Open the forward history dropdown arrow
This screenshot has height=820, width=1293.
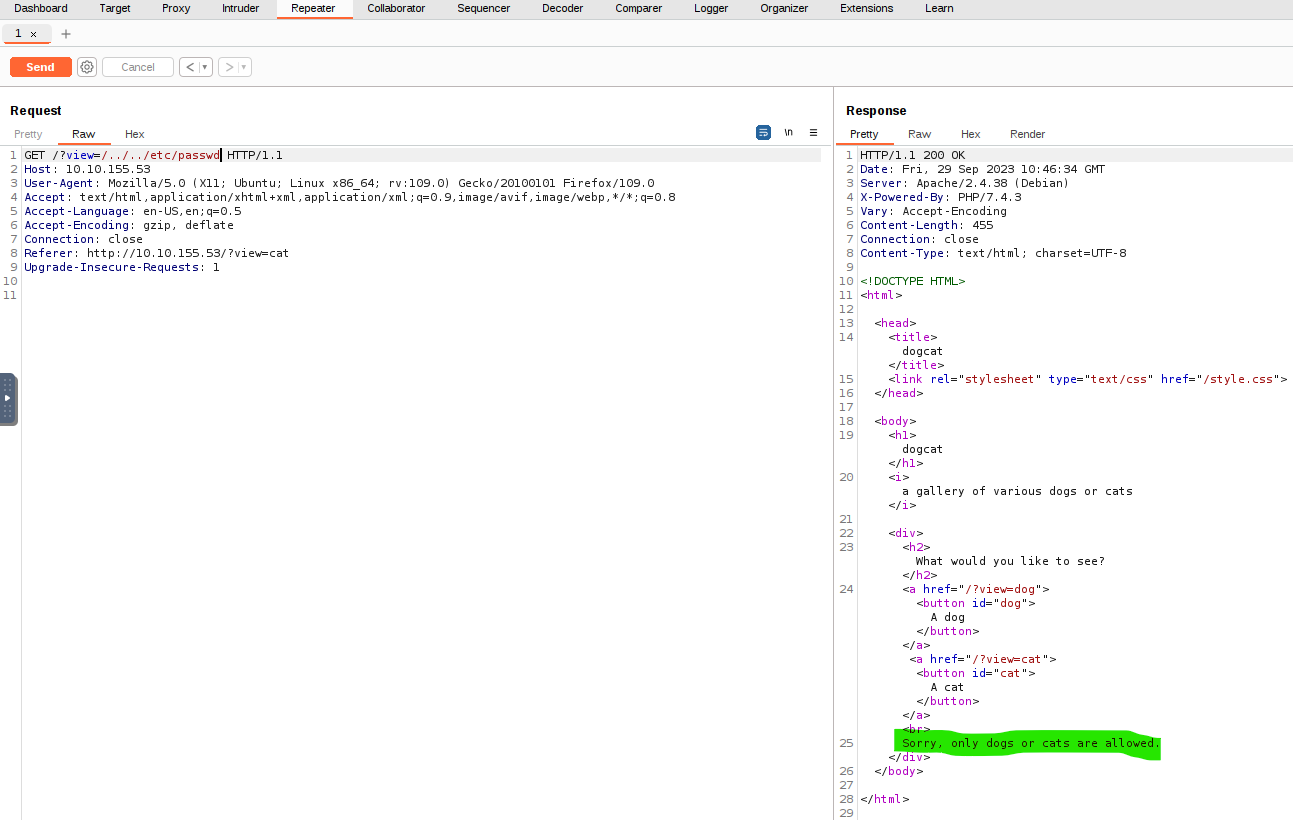coord(244,67)
